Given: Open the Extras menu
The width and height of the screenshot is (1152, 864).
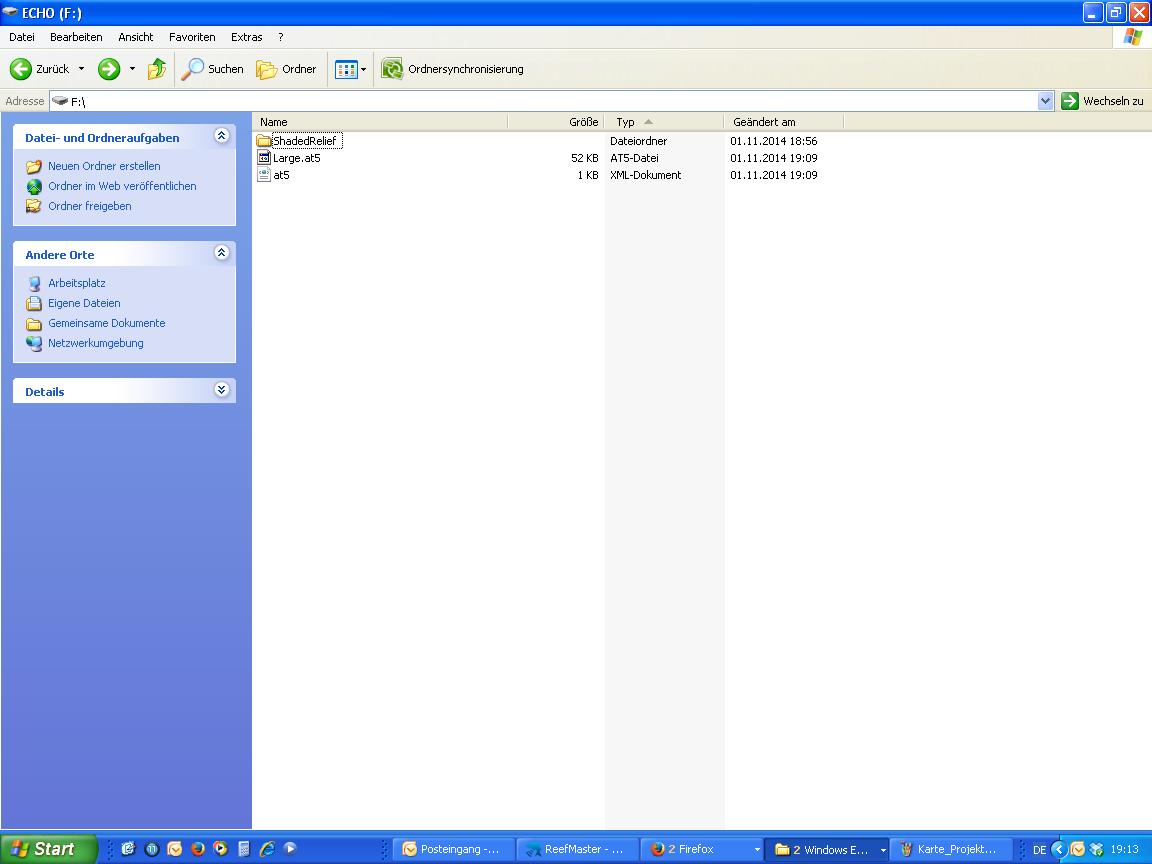Looking at the screenshot, I should (x=246, y=37).
